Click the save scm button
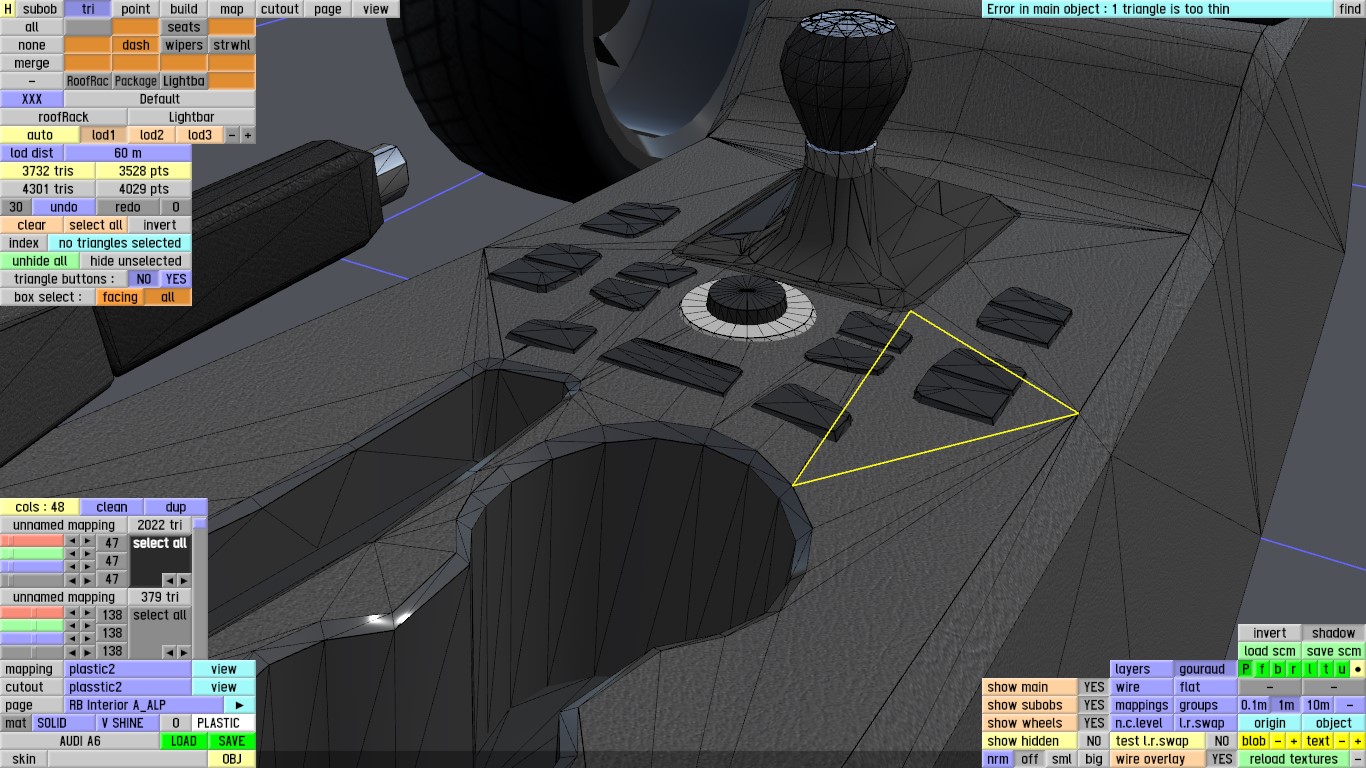 click(x=1334, y=651)
